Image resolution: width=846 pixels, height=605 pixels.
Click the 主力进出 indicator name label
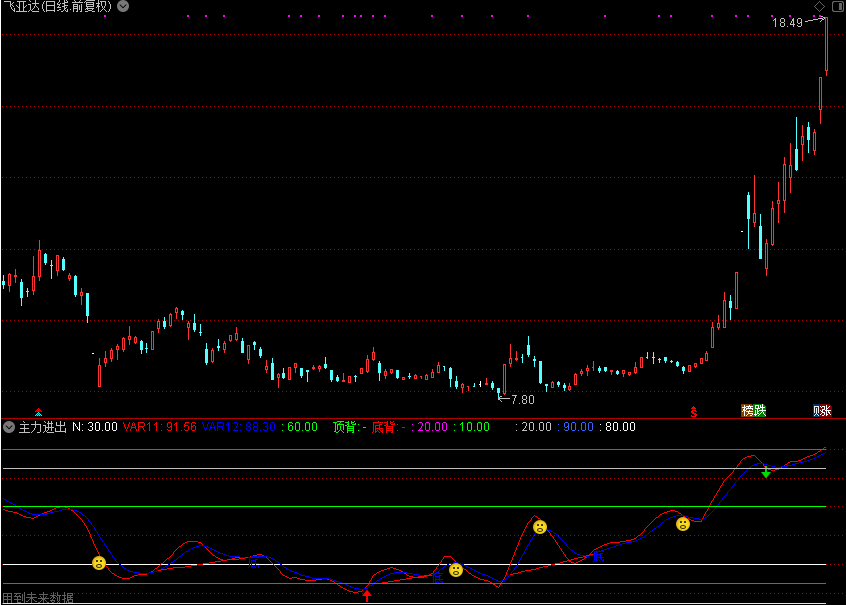point(43,427)
